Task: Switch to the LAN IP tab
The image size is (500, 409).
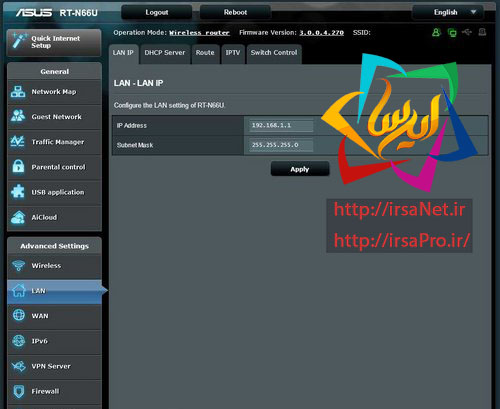Action: pos(123,53)
